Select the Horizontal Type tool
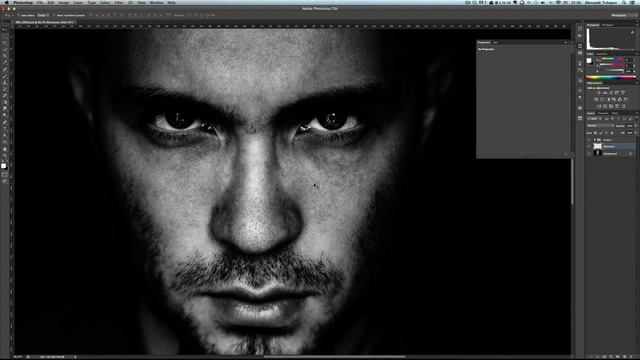The image size is (640, 360). click(x=5, y=128)
